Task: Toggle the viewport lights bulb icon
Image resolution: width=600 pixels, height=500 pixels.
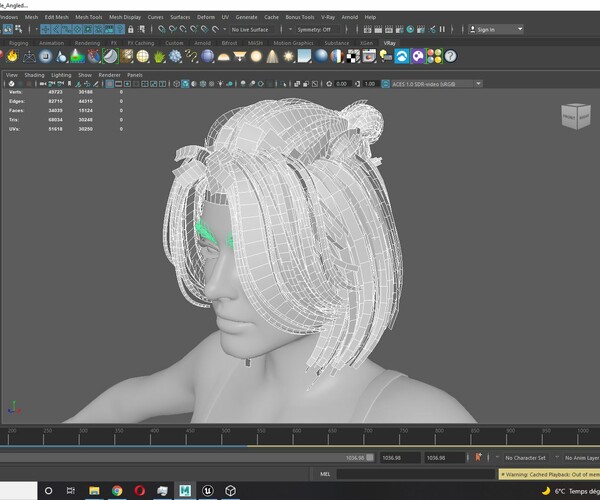Action: click(x=220, y=84)
